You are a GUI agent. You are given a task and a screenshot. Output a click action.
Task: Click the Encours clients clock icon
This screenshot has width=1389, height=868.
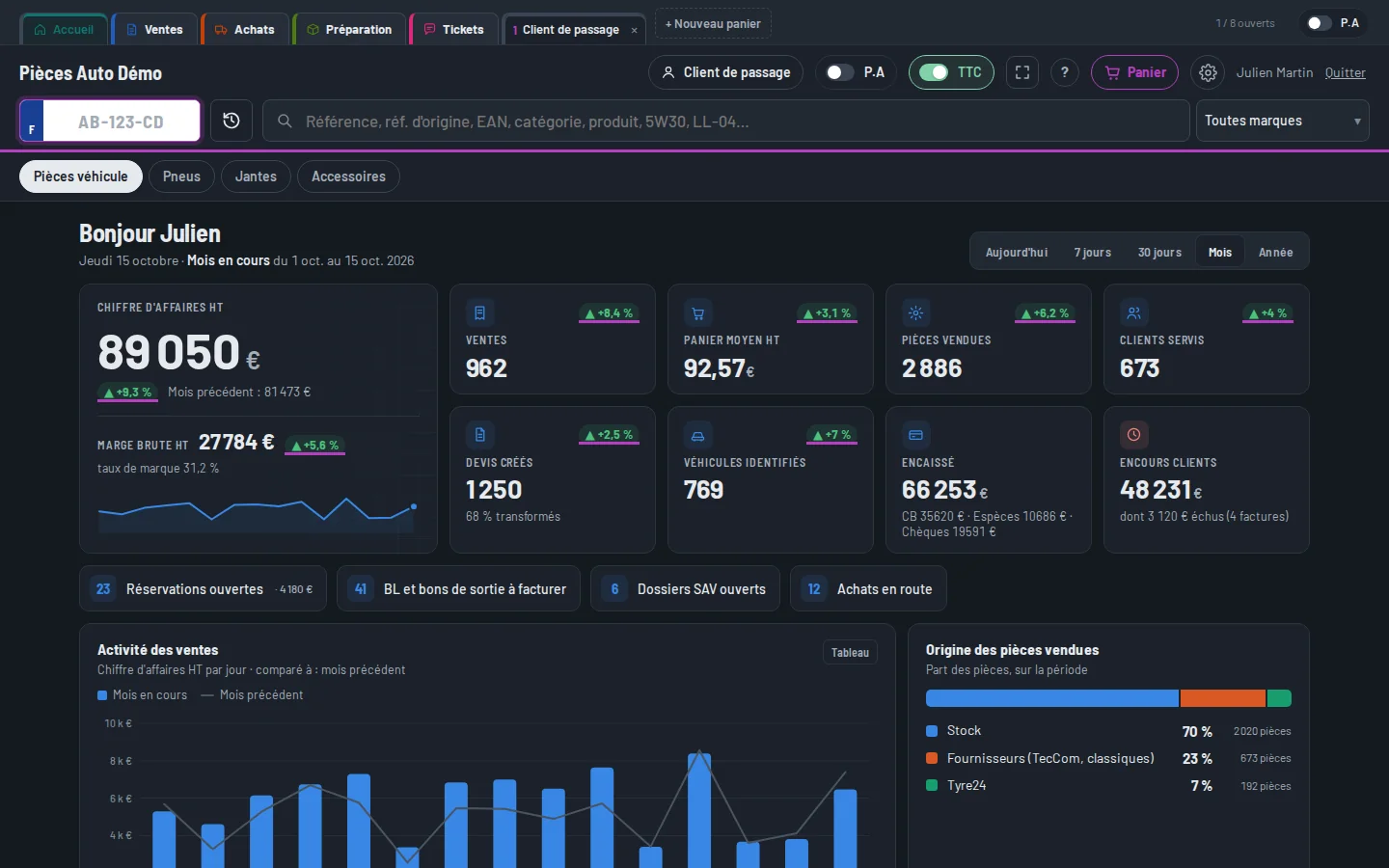[1133, 435]
